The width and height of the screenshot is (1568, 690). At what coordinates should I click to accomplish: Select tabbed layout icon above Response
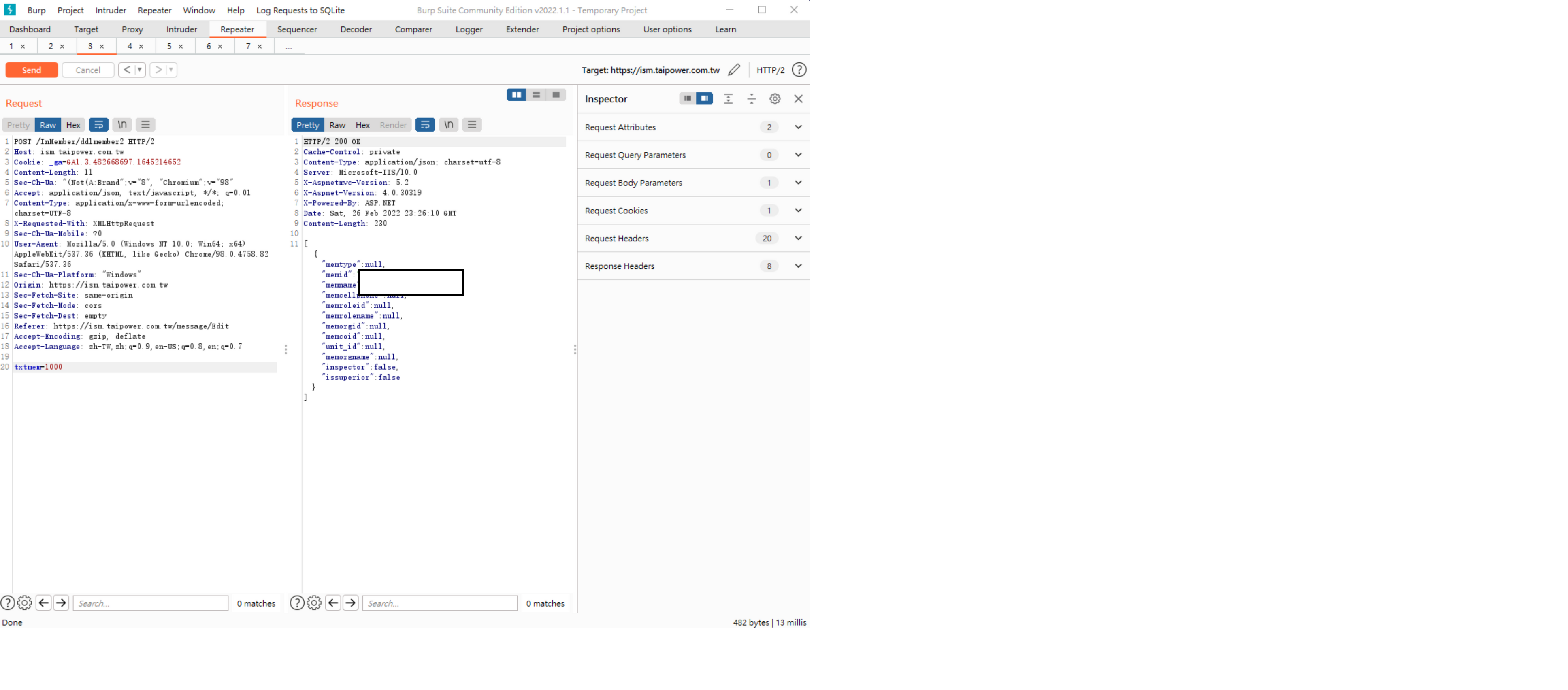click(556, 95)
